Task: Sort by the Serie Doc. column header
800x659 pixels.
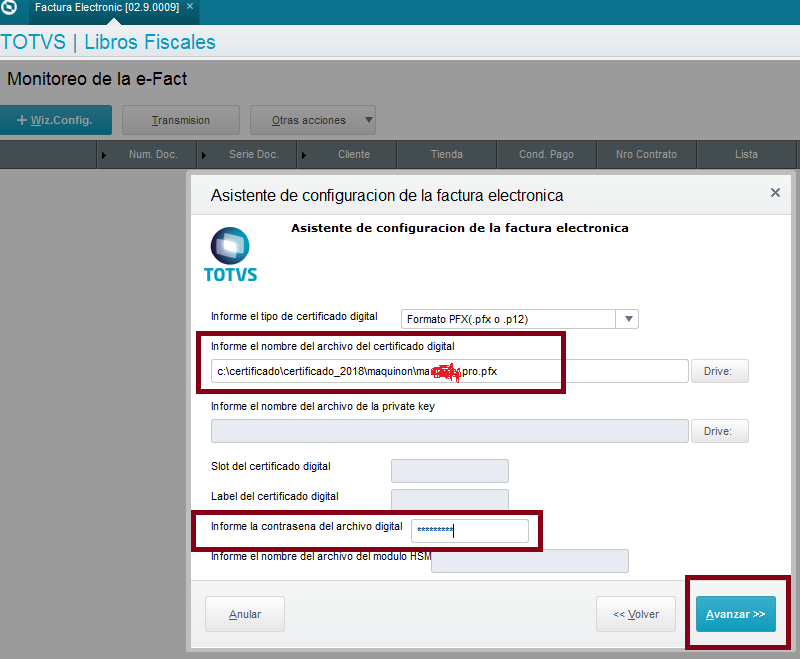Action: [254, 154]
